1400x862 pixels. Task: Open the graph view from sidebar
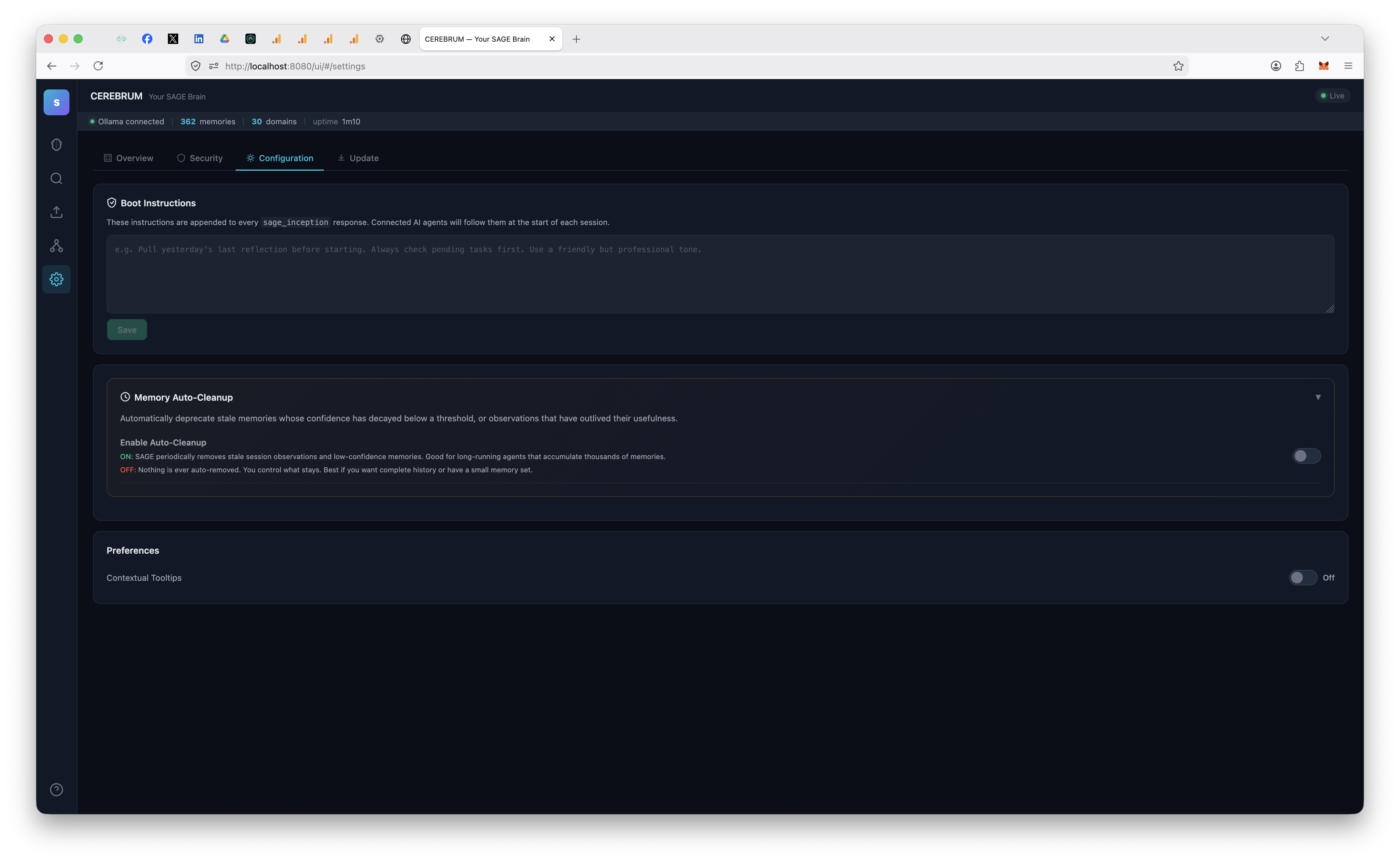(56, 245)
